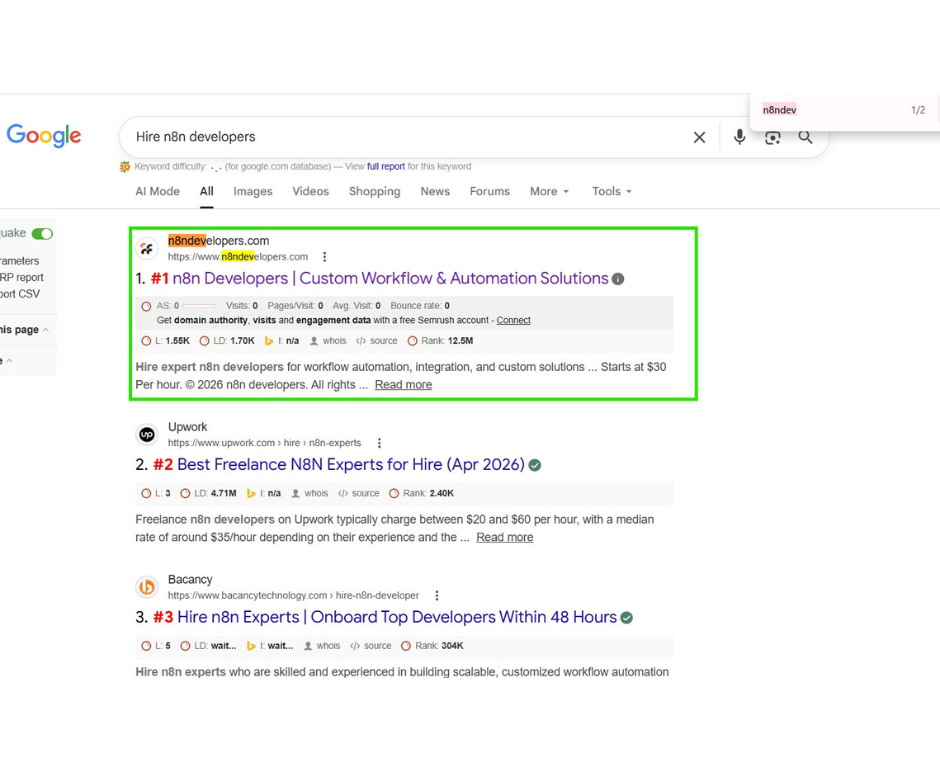Screen dimensions: 940x771
Task: Click the Bacancy site favicon
Action: coord(147,587)
